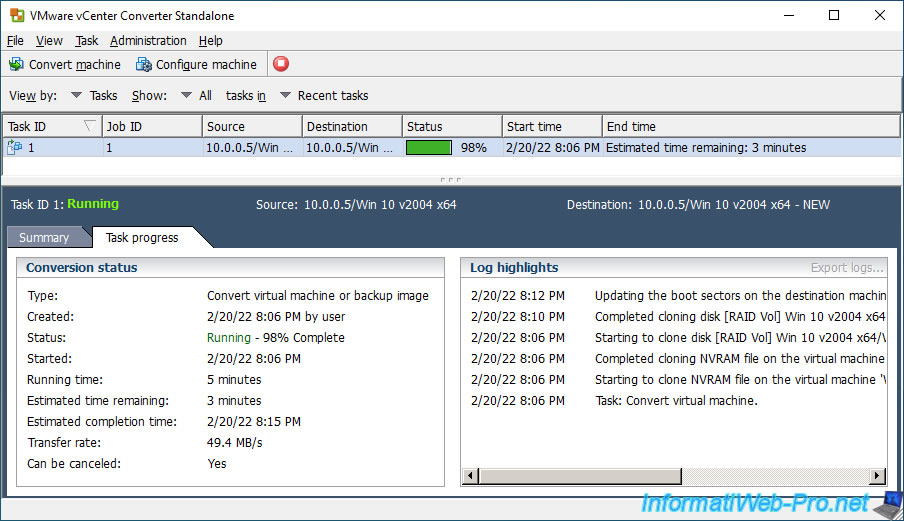The image size is (904, 521).
Task: Click the Convert machine toolbar icon
Action: pyautogui.click(x=16, y=65)
